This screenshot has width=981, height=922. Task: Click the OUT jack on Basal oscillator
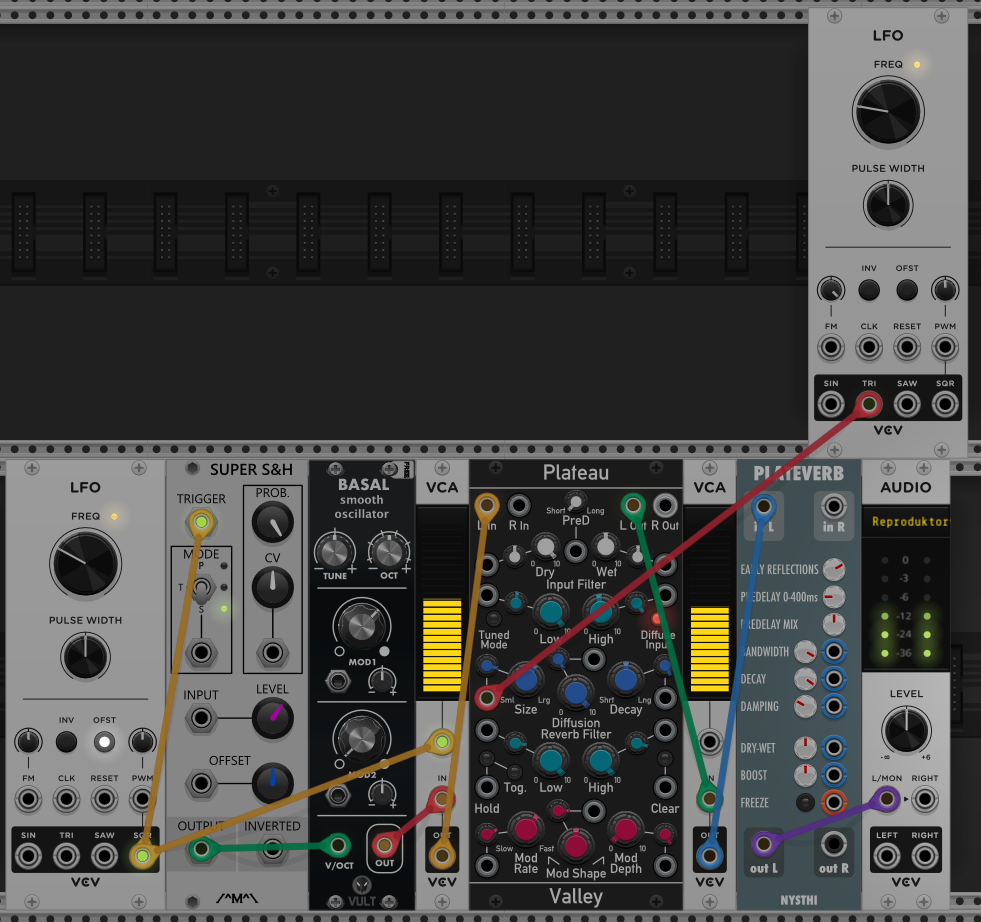[384, 846]
